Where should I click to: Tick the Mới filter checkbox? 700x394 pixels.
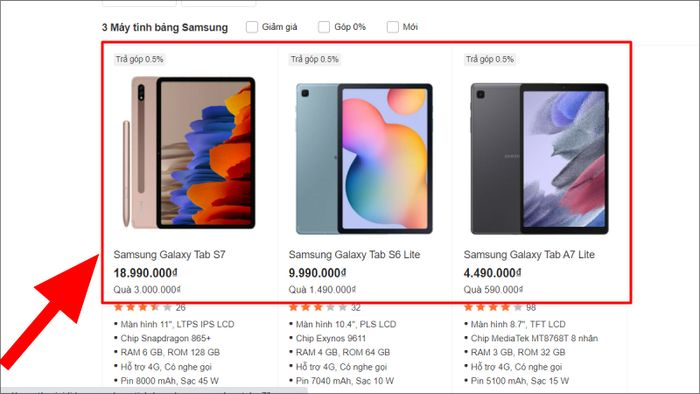[x=392, y=27]
